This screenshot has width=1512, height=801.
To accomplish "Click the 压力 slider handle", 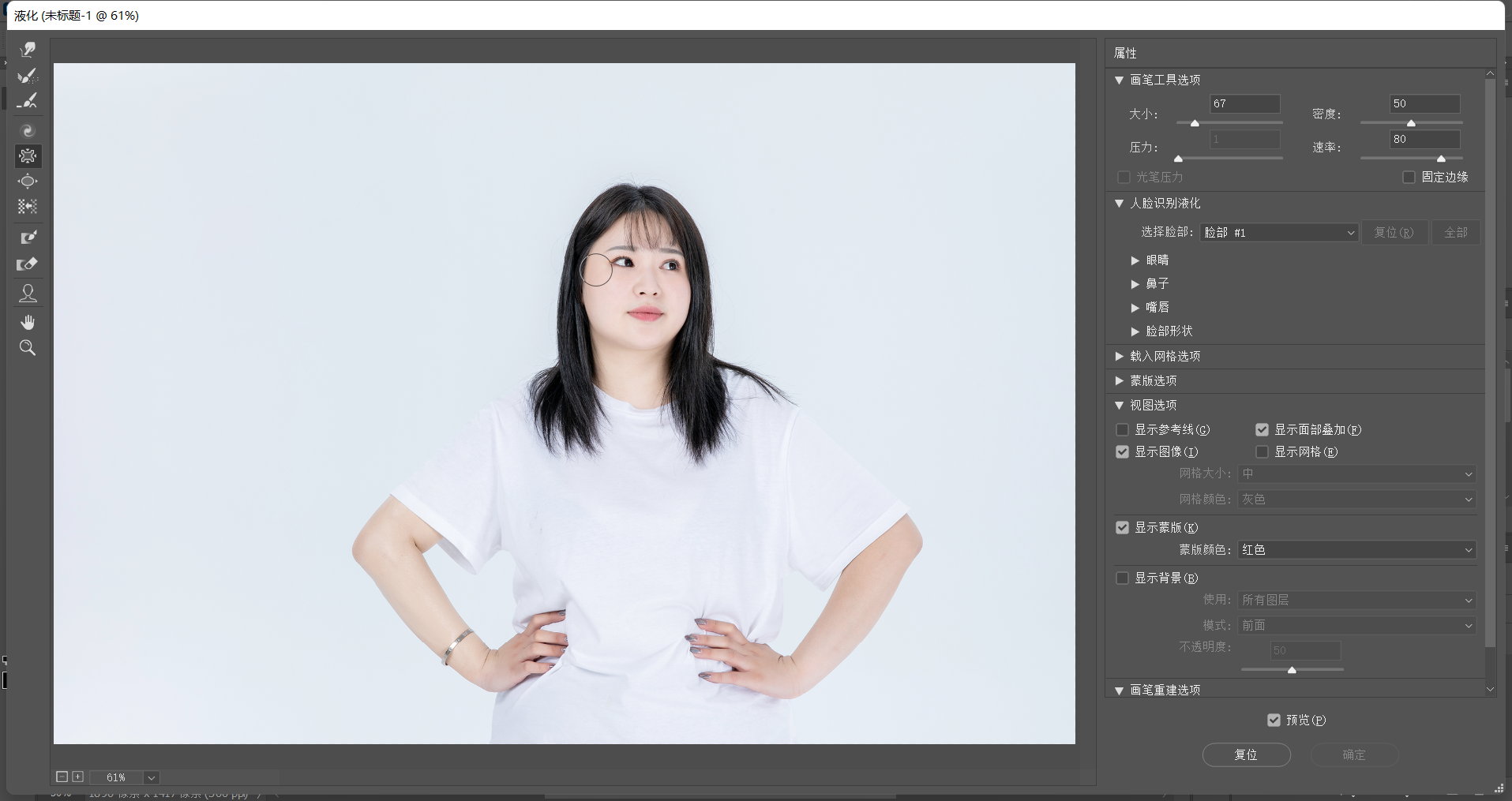I will pos(1178,159).
